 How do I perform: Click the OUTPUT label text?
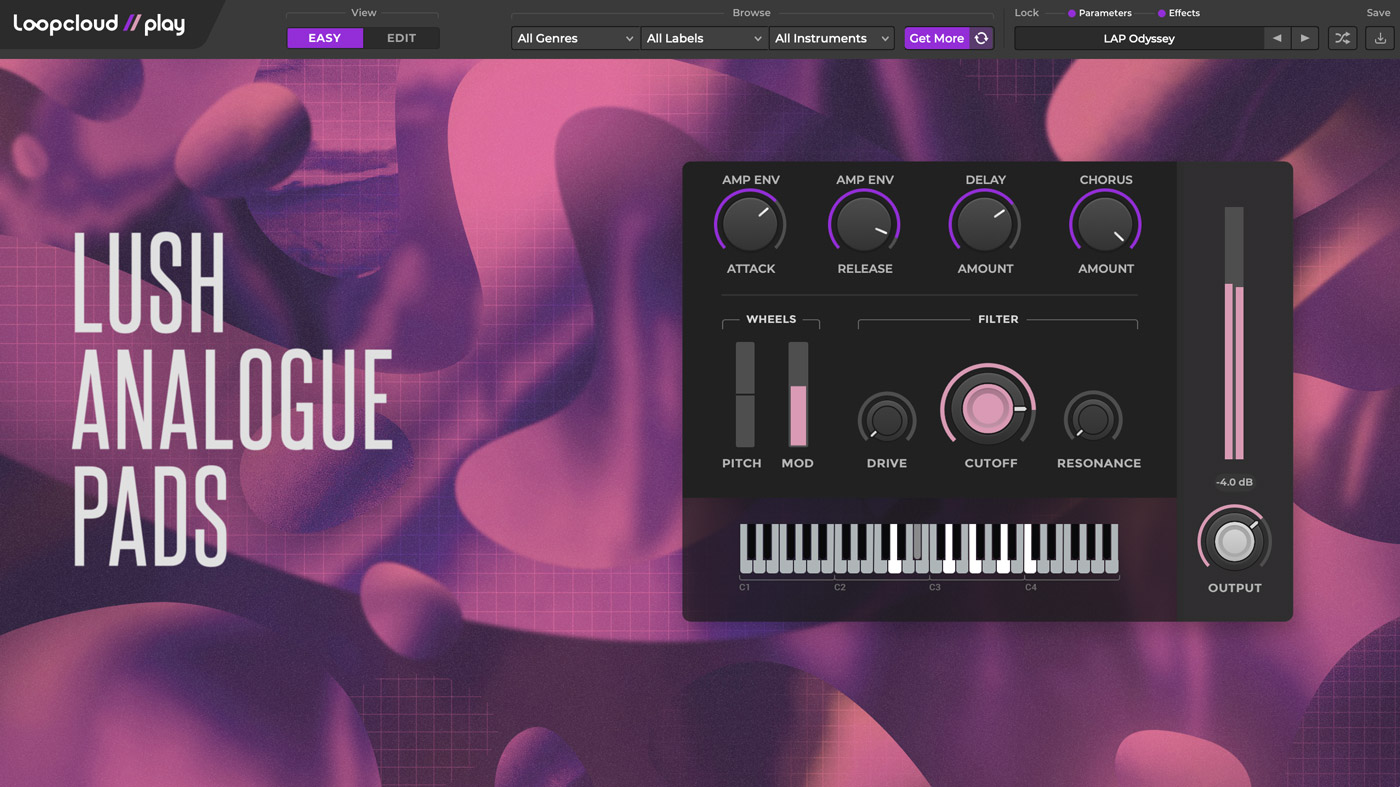point(1235,588)
